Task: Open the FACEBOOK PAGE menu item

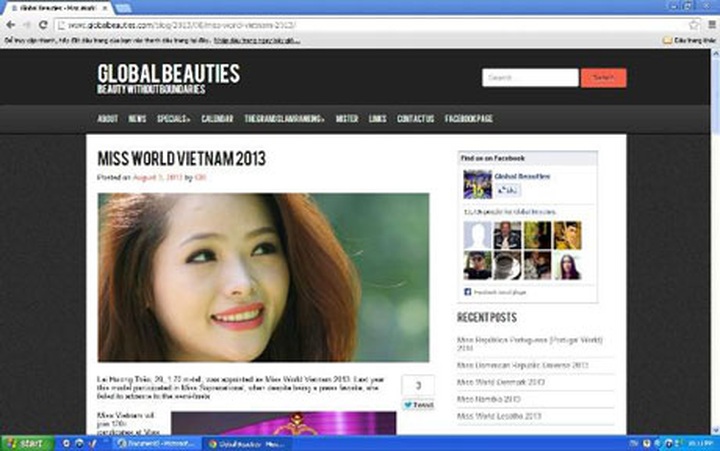Action: pyautogui.click(x=469, y=118)
